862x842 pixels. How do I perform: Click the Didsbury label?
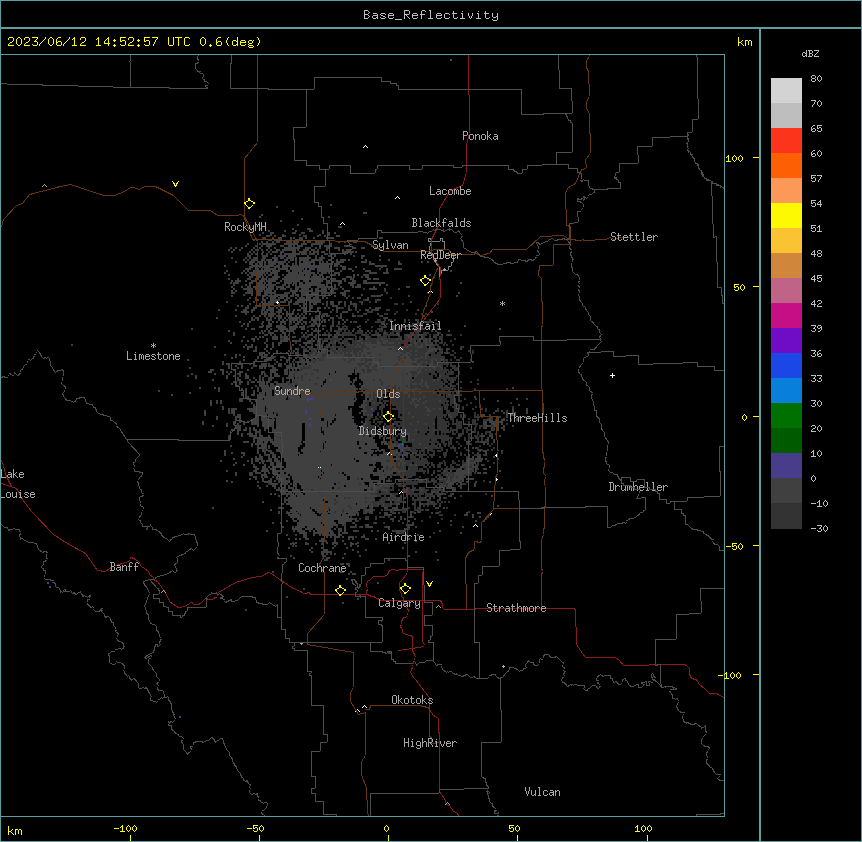click(x=383, y=431)
